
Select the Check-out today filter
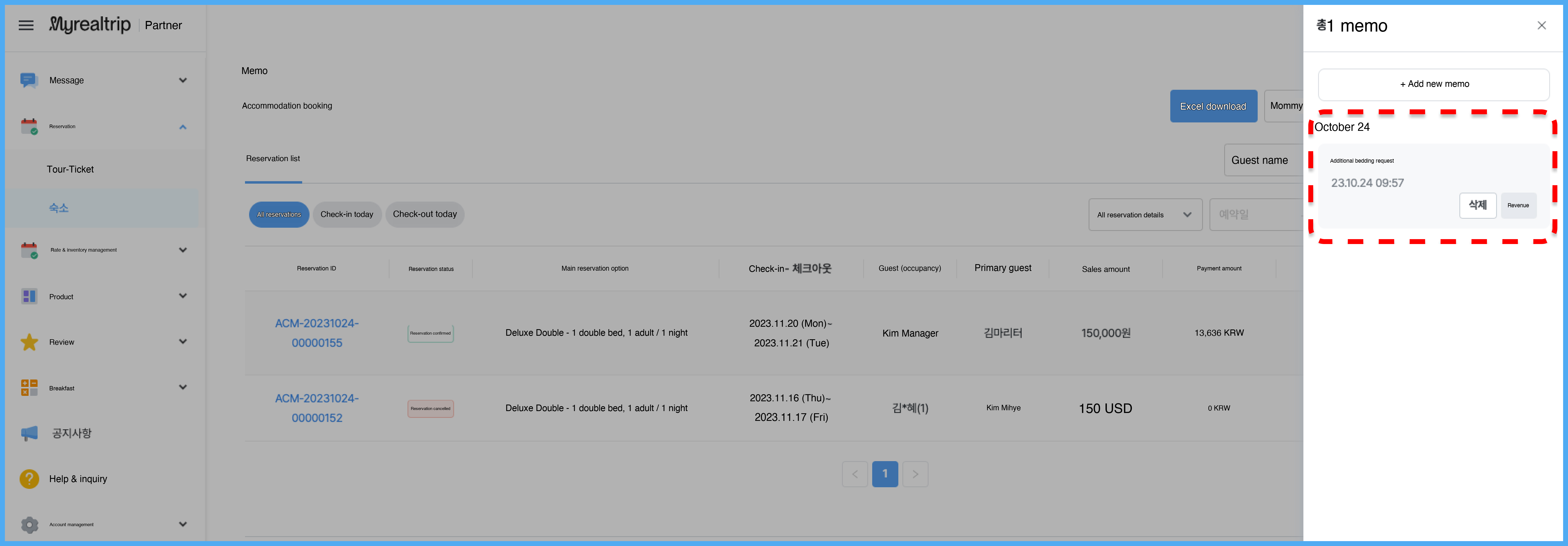425,215
